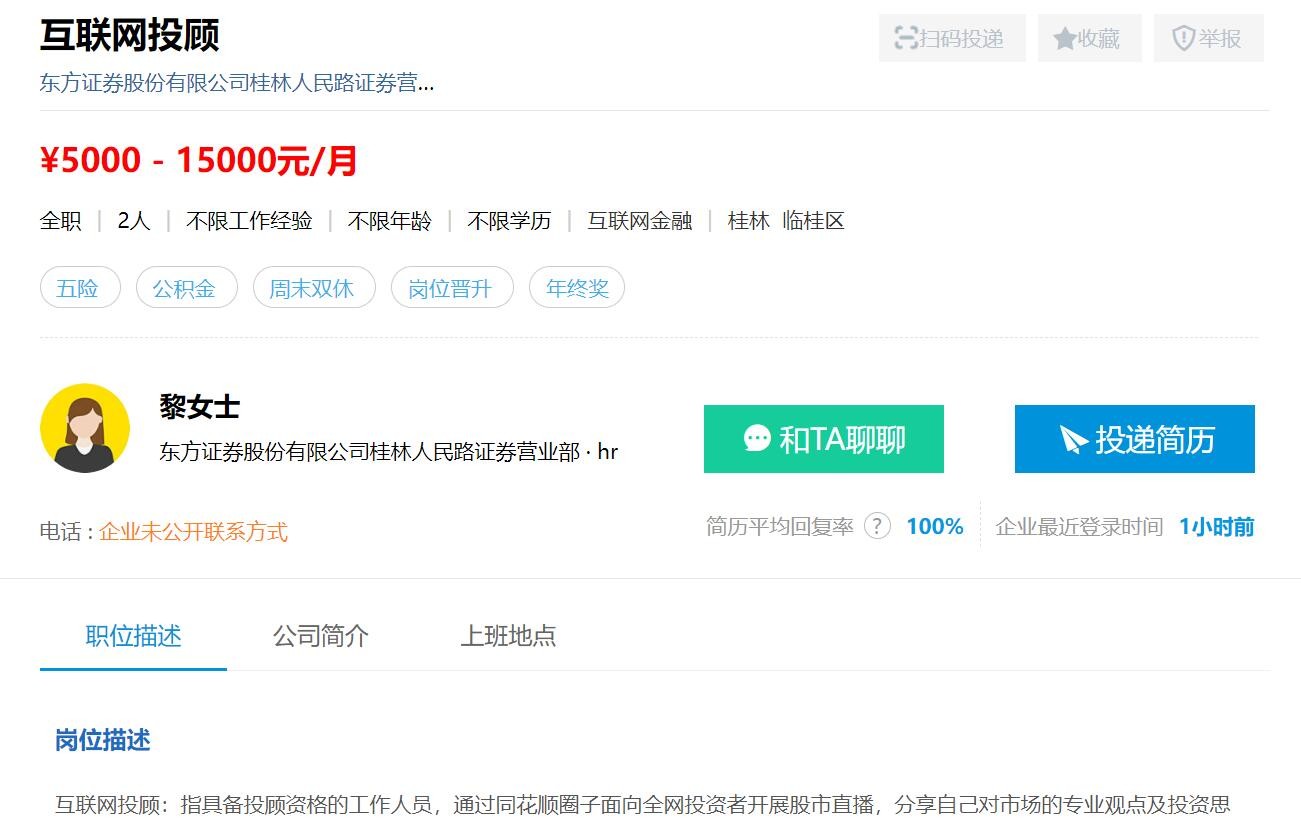Click the 2人 headcount text
1301x828 pixels.
134,221
